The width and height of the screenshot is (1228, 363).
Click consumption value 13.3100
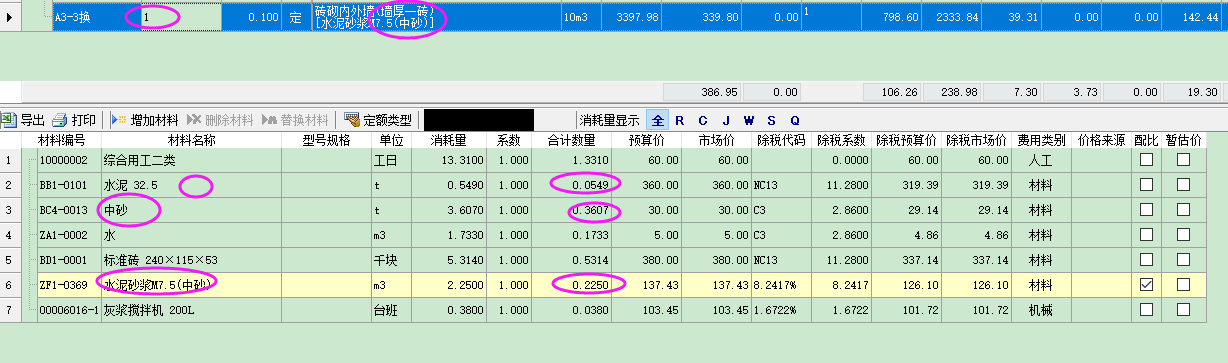pyautogui.click(x=449, y=160)
